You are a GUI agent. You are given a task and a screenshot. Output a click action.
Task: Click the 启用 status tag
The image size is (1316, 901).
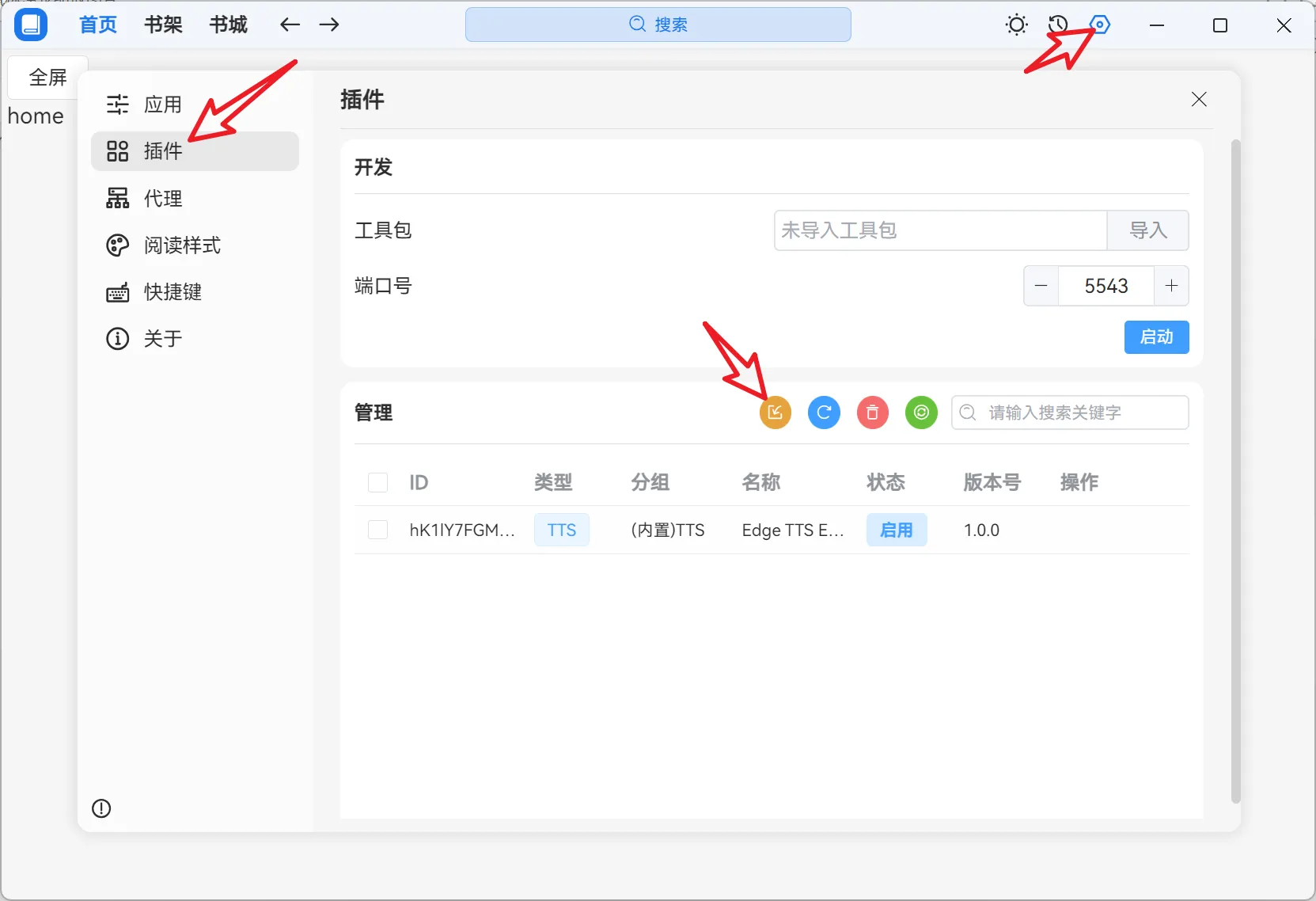897,530
